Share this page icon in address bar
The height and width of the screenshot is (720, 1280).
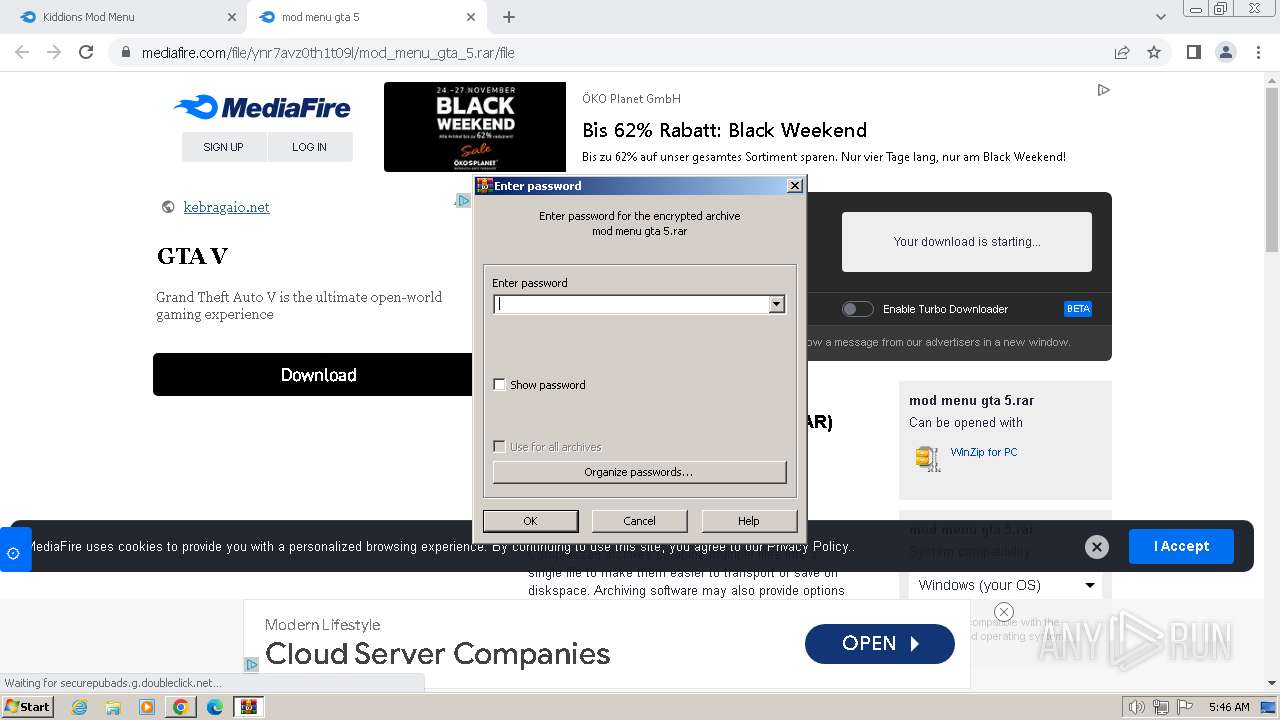[x=1122, y=52]
